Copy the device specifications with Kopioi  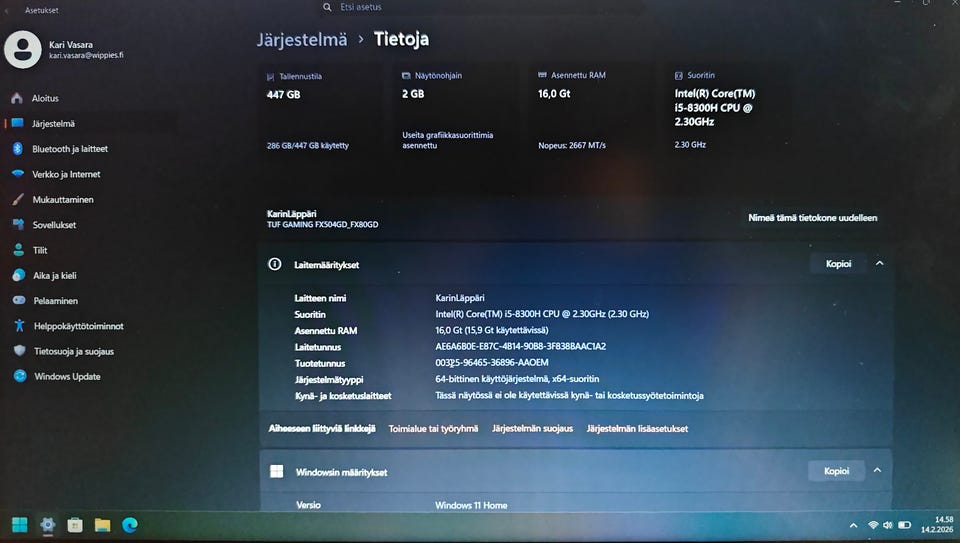[838, 264]
